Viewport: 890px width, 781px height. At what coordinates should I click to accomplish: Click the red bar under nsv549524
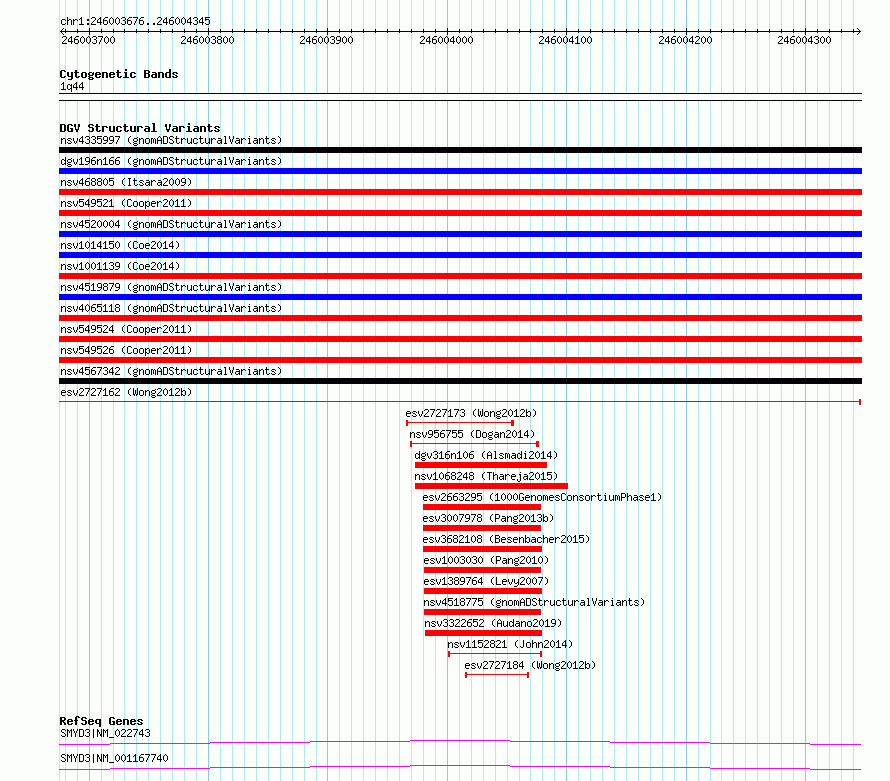point(460,339)
